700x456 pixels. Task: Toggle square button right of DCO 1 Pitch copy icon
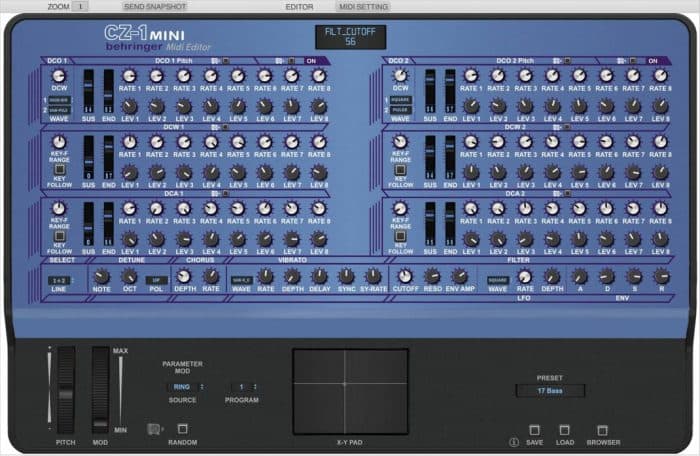(226, 61)
